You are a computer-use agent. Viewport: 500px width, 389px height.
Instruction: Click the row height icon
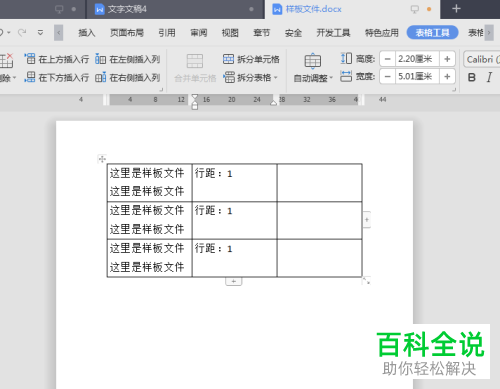(x=346, y=59)
